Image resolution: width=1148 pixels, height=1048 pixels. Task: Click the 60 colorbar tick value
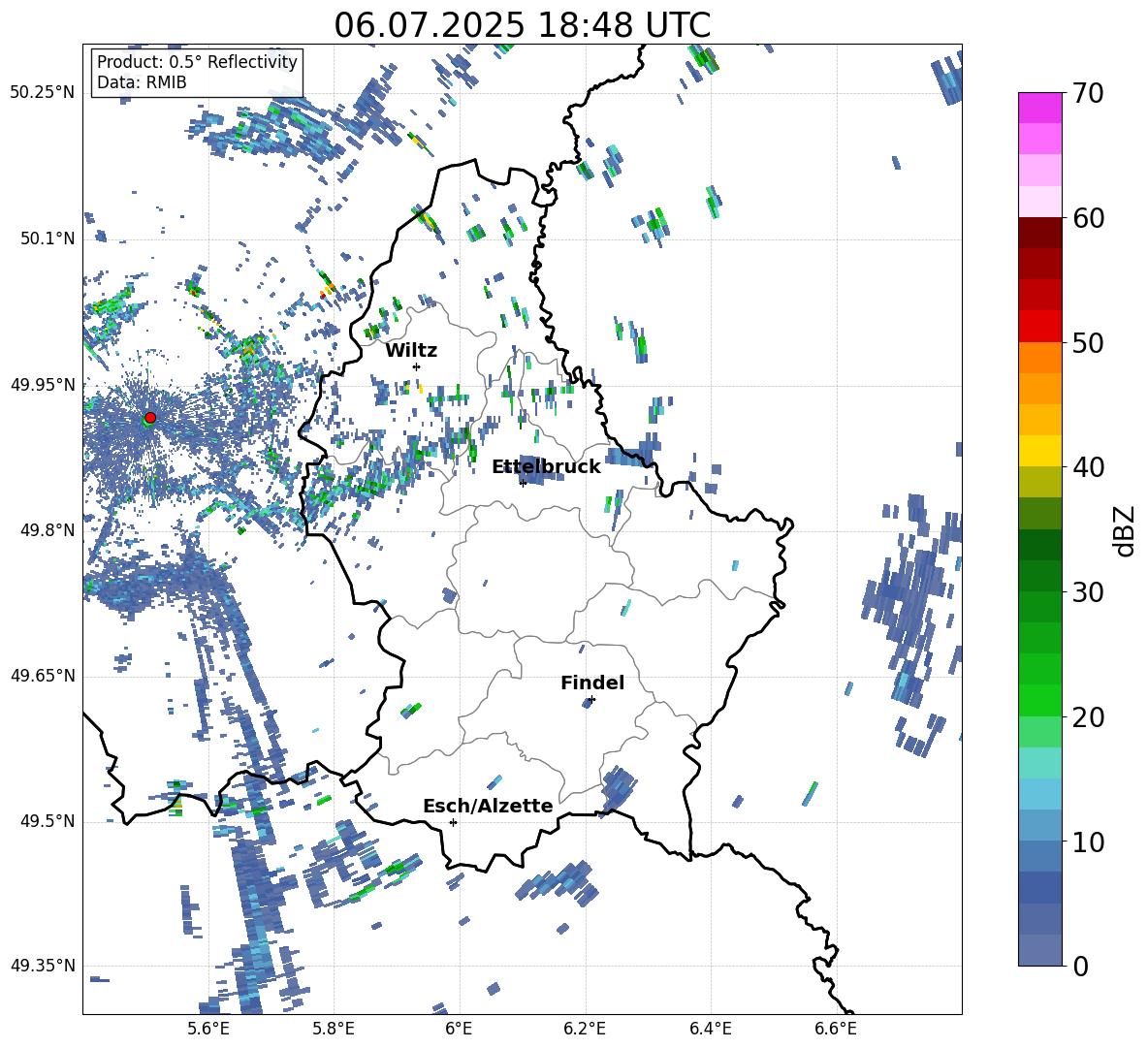pyautogui.click(x=1088, y=218)
